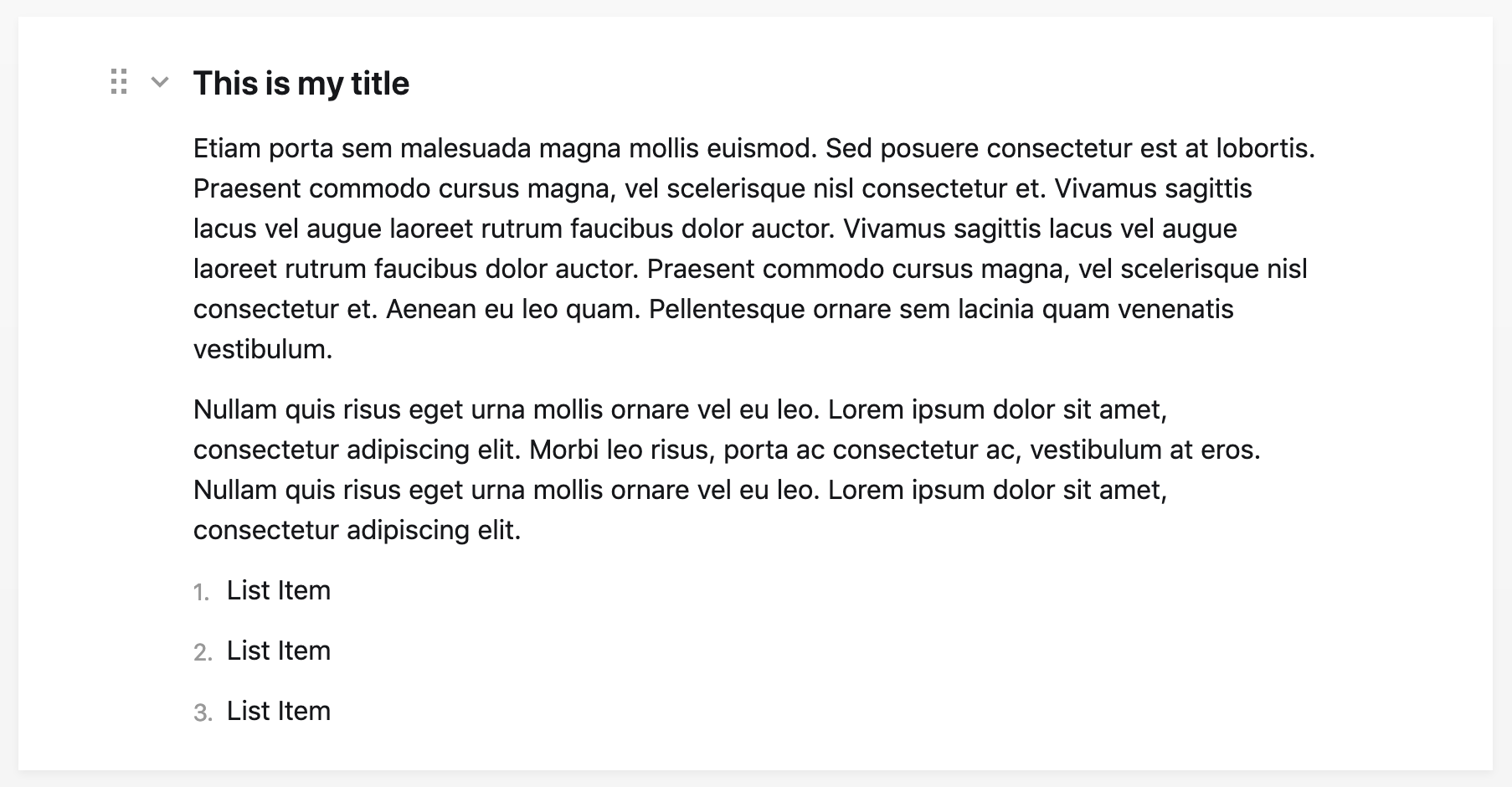This screenshot has height=787, width=1512.
Task: Select the first 'List Item' entry
Action: pyautogui.click(x=278, y=591)
